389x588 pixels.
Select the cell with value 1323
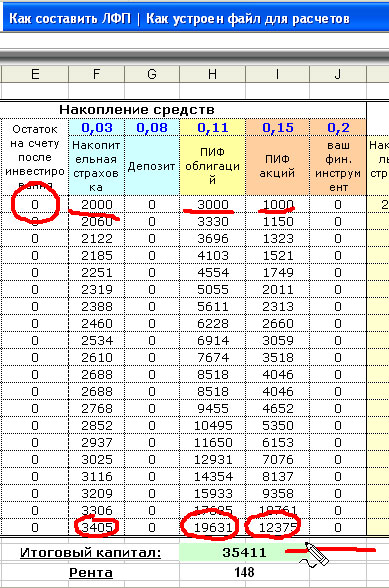pyautogui.click(x=278, y=238)
